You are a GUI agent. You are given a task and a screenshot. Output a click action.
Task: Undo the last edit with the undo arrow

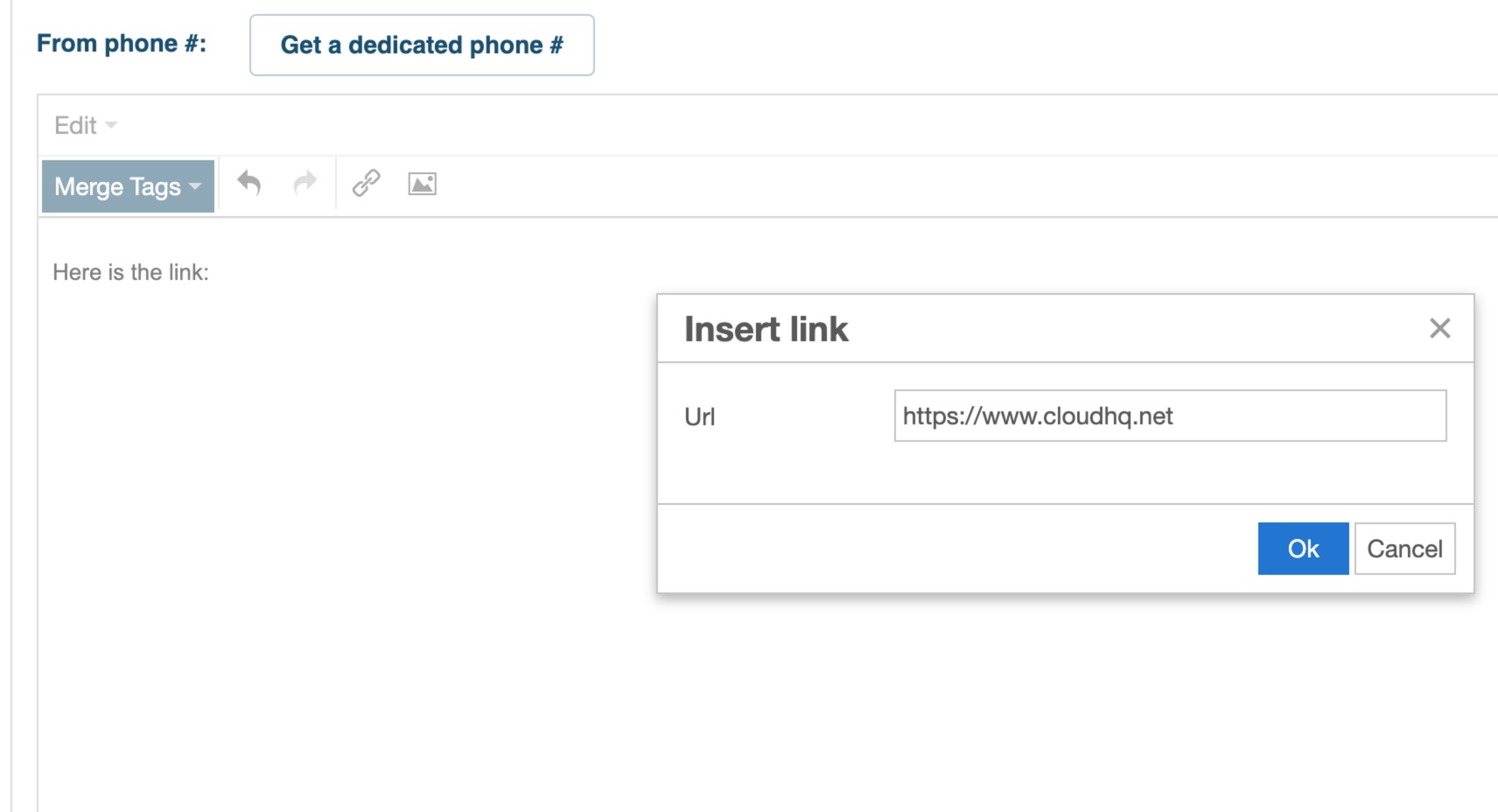(249, 184)
